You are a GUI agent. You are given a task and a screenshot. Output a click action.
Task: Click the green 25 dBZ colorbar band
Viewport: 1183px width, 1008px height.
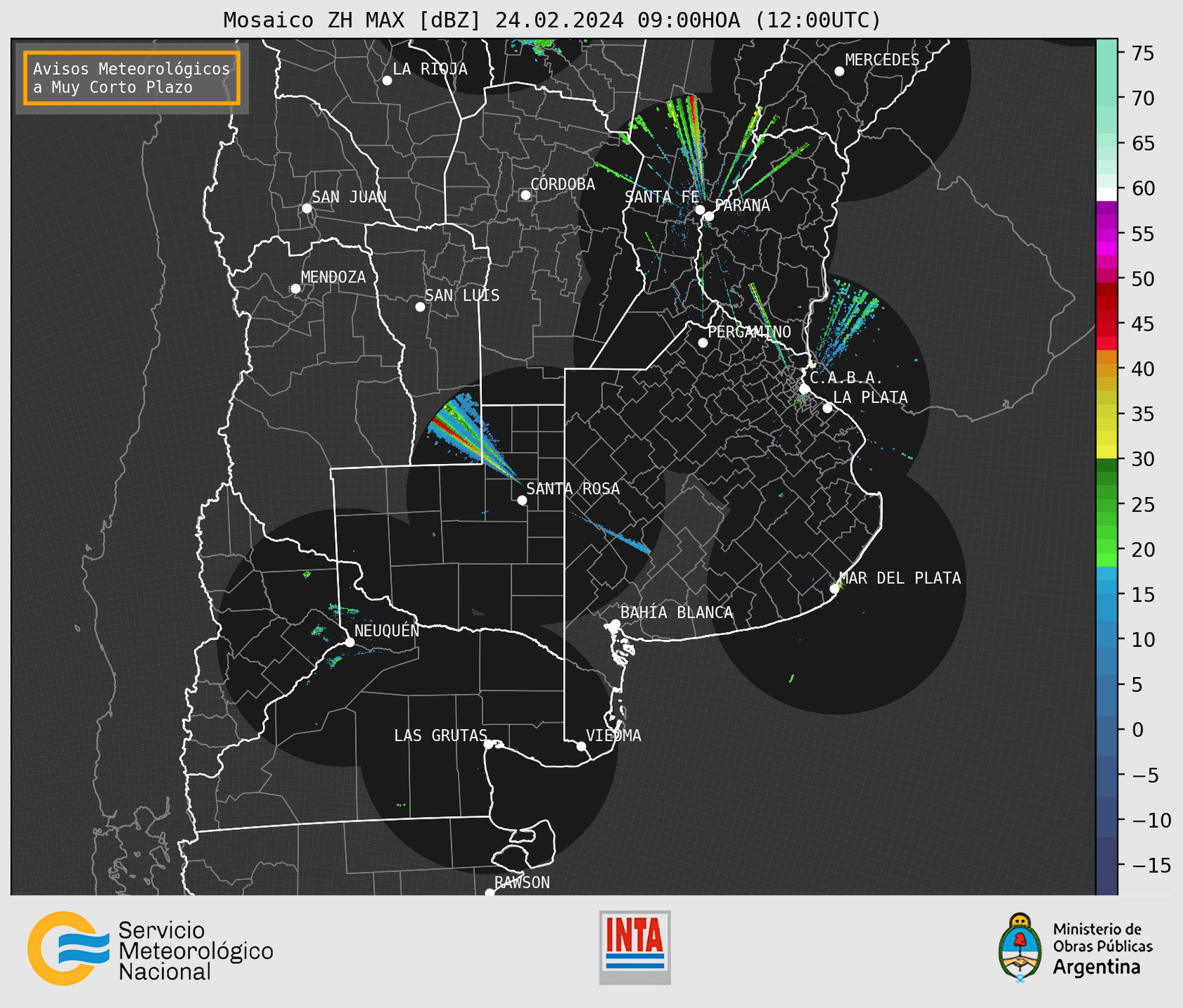click(1107, 505)
